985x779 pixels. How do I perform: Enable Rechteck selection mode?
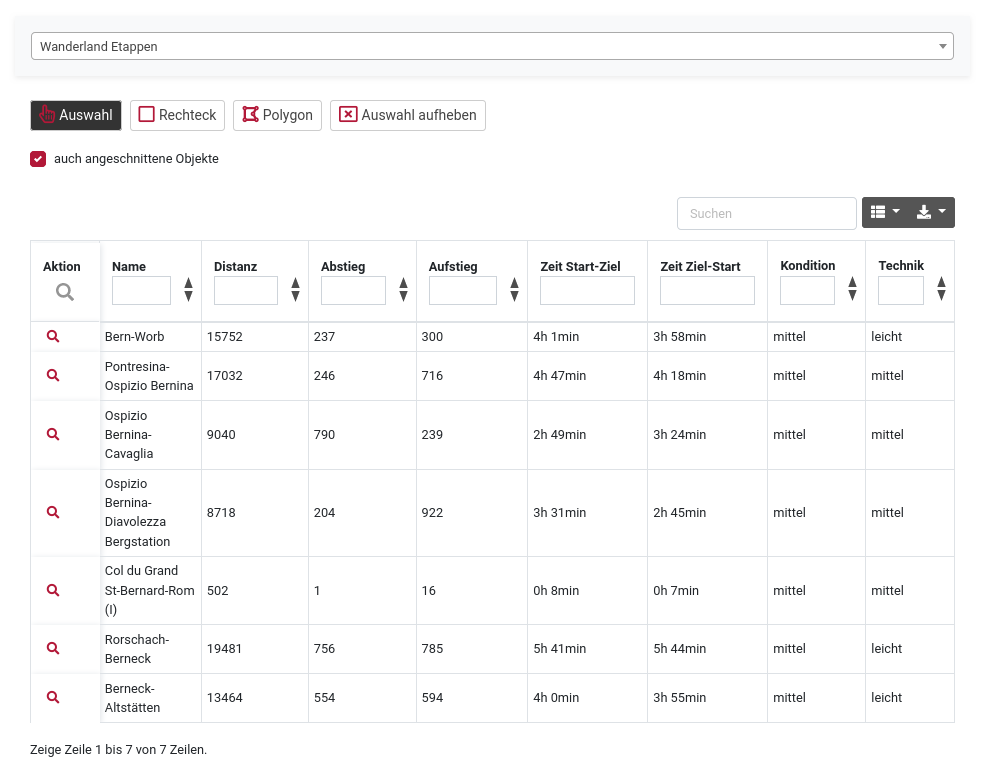(x=177, y=115)
